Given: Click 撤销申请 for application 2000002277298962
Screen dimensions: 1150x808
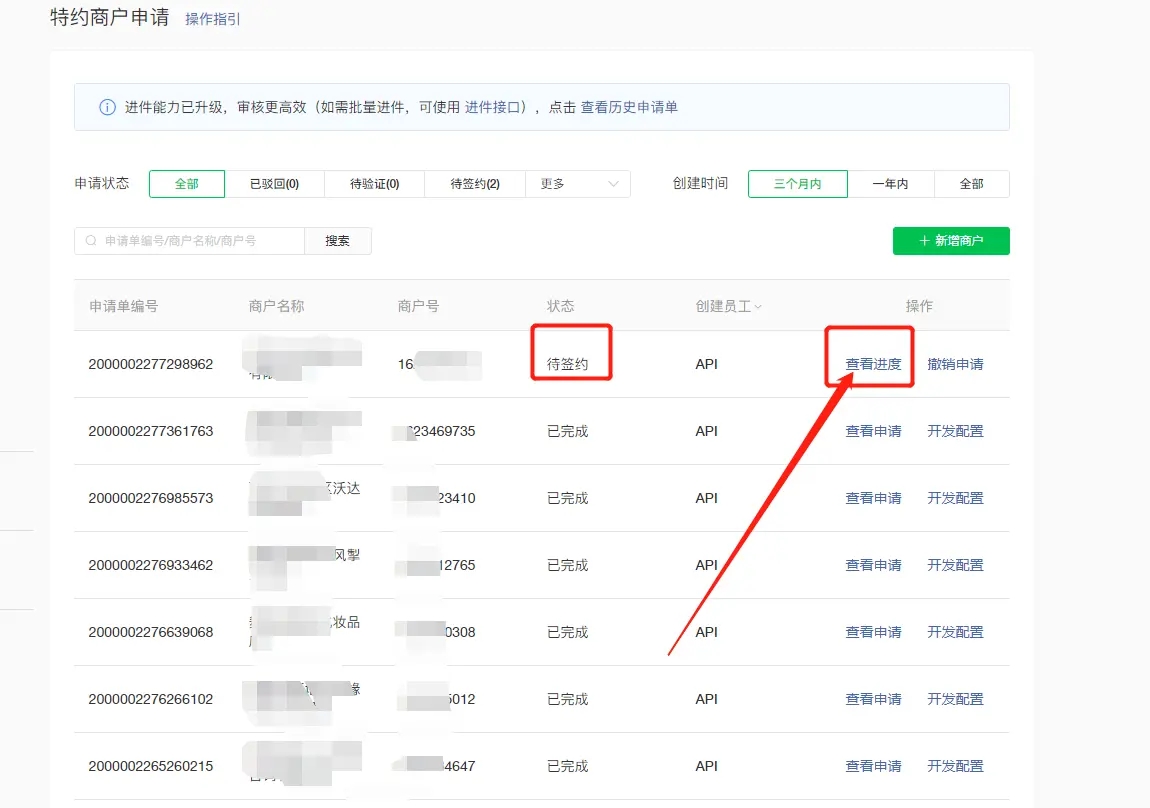Looking at the screenshot, I should [955, 364].
